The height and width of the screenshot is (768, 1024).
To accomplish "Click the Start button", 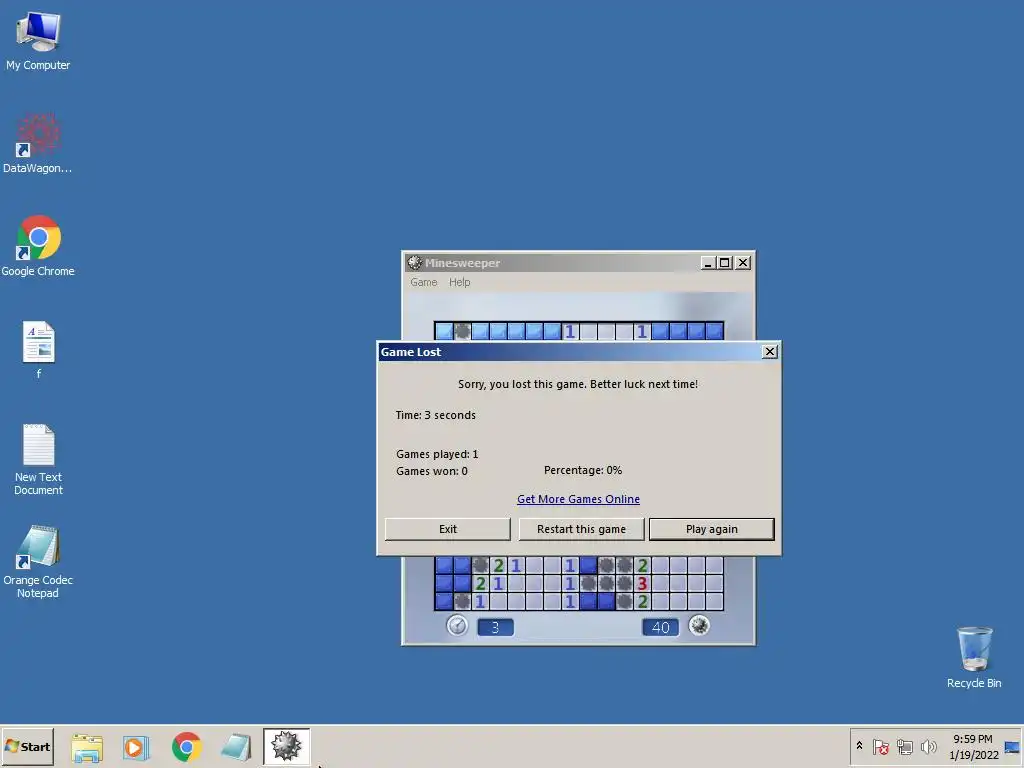I will 27,746.
